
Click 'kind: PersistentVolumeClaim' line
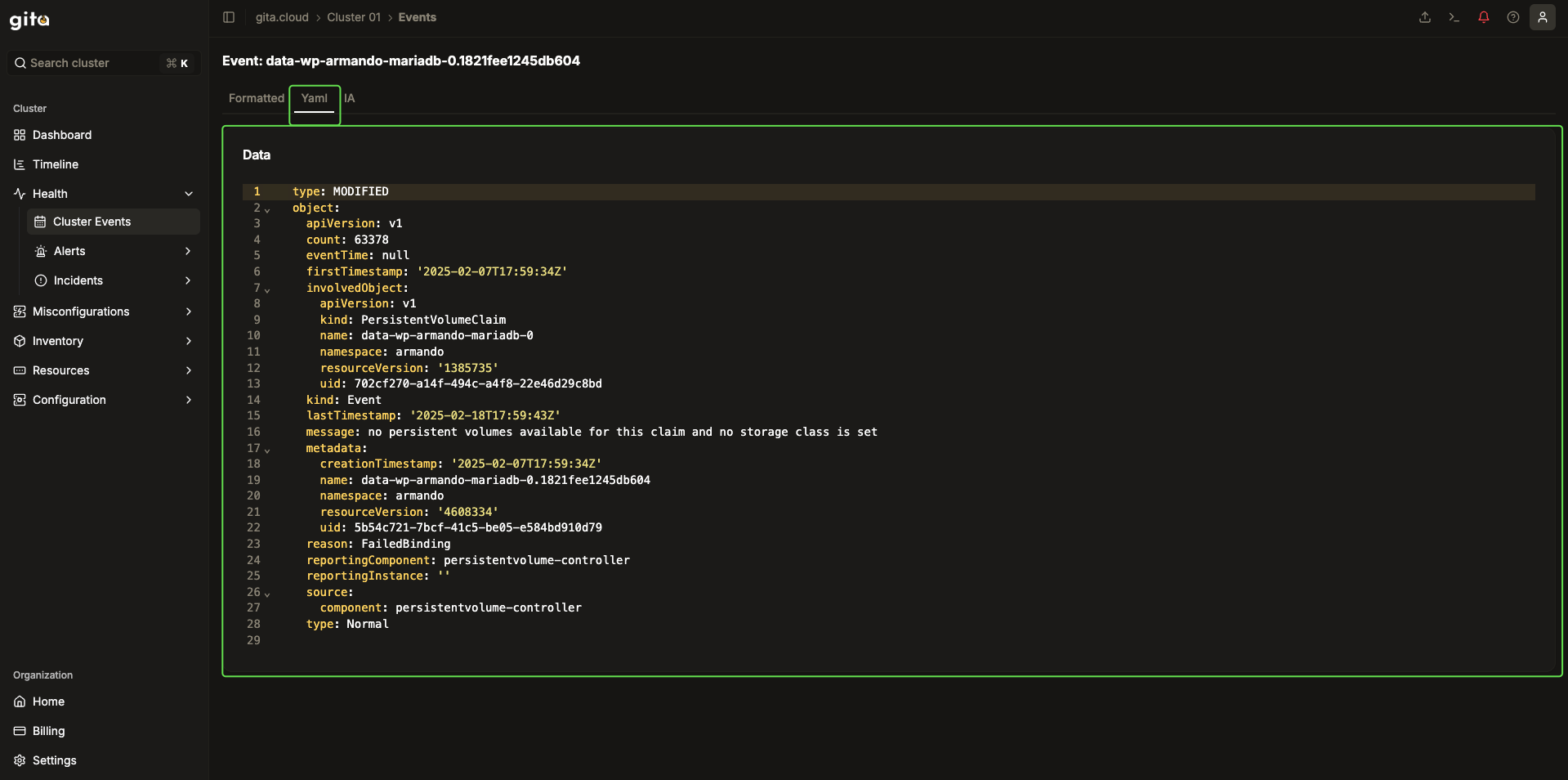tap(413, 320)
